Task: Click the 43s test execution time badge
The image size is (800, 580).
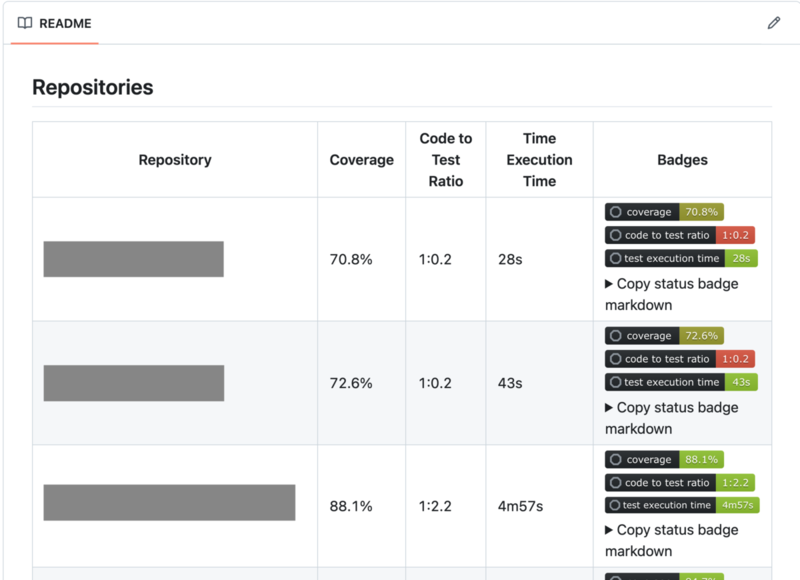Action: coord(681,382)
